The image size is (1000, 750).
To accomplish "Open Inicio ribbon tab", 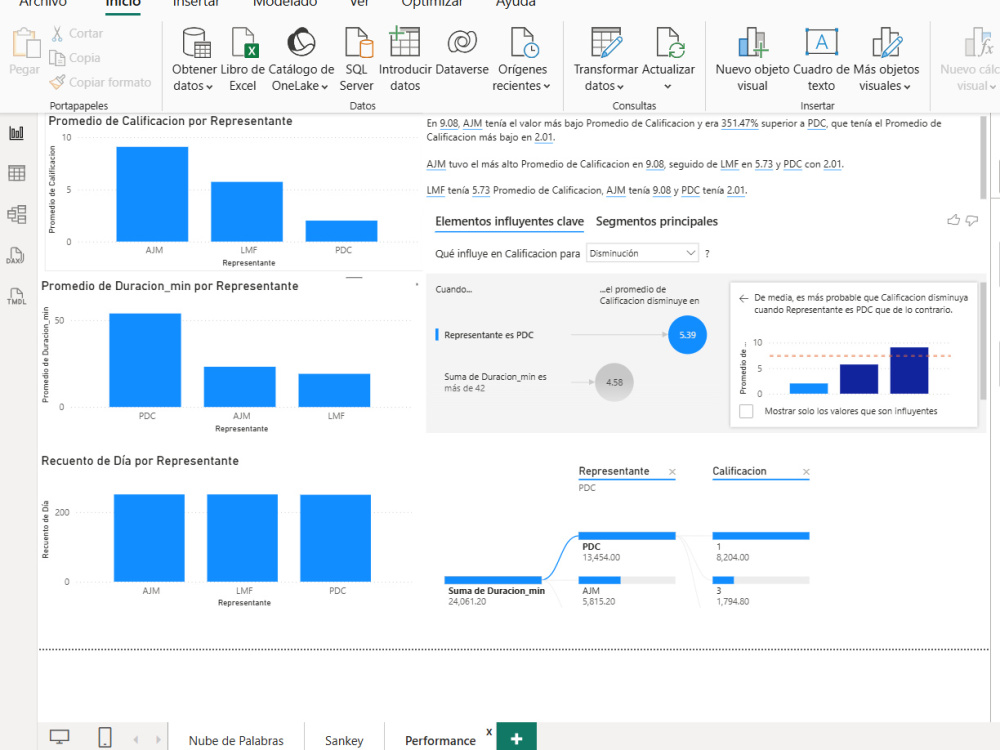I will [x=122, y=4].
